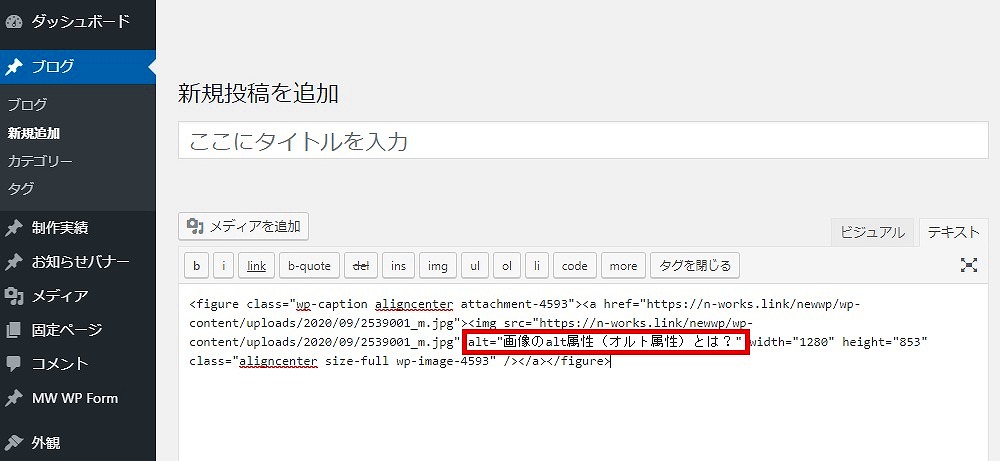Insert ins tag button
The image size is (1000, 461).
(x=399, y=266)
